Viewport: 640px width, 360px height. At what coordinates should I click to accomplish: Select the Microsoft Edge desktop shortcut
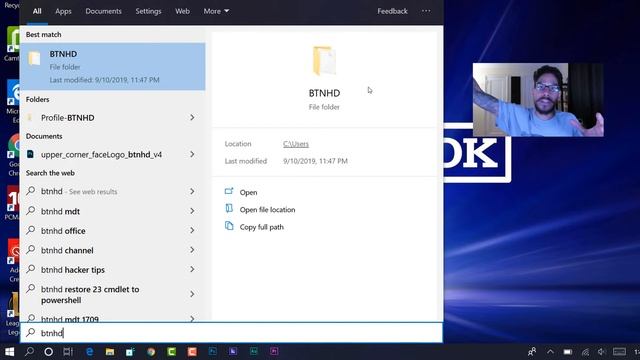(13, 101)
